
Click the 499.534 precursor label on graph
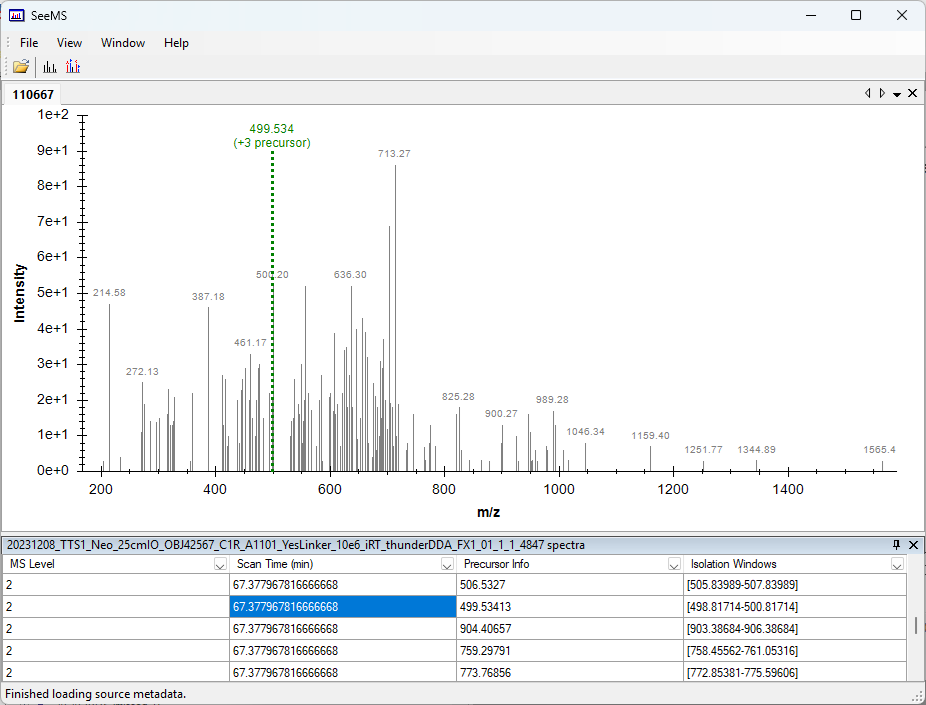pos(272,129)
